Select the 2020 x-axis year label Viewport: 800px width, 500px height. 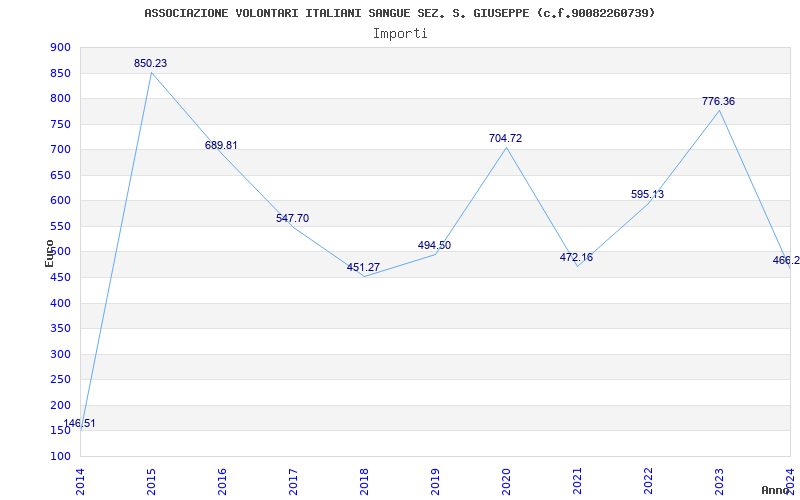coord(506,481)
